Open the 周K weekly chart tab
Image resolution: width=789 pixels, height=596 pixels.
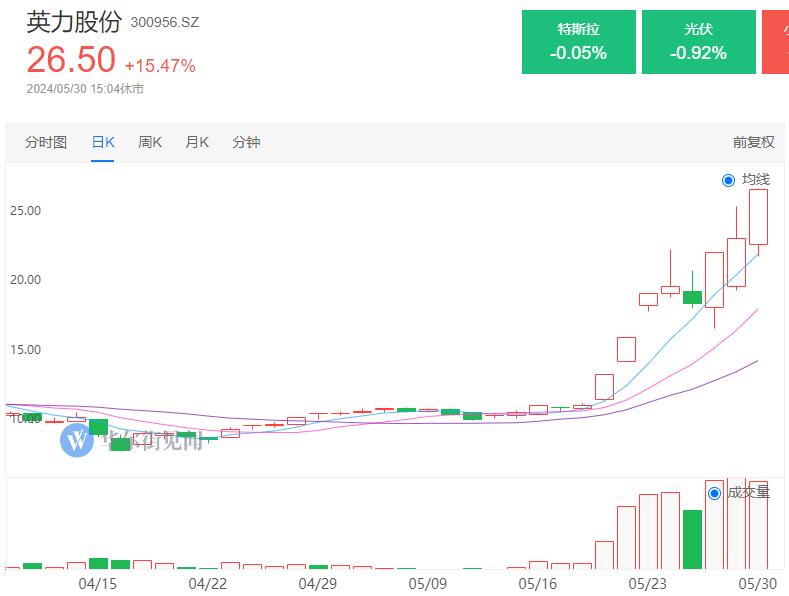click(x=150, y=142)
